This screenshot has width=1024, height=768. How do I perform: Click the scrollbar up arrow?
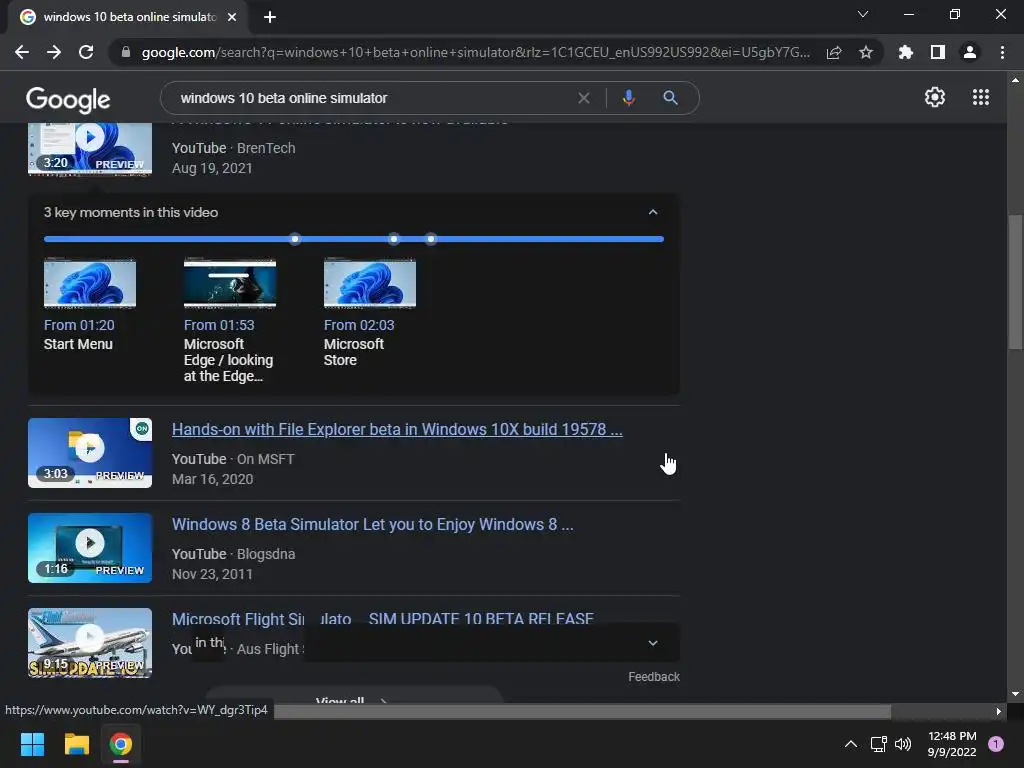1015,80
